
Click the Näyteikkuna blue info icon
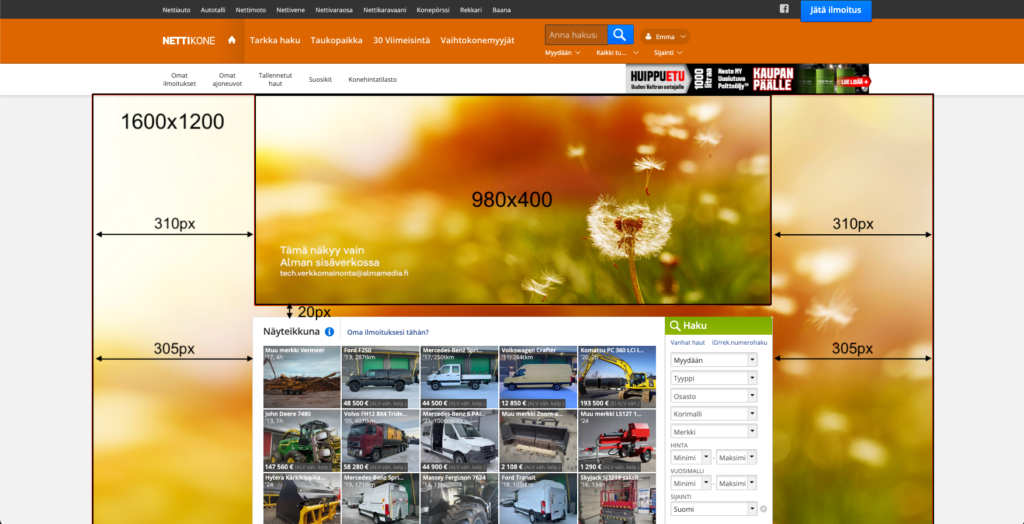point(329,332)
